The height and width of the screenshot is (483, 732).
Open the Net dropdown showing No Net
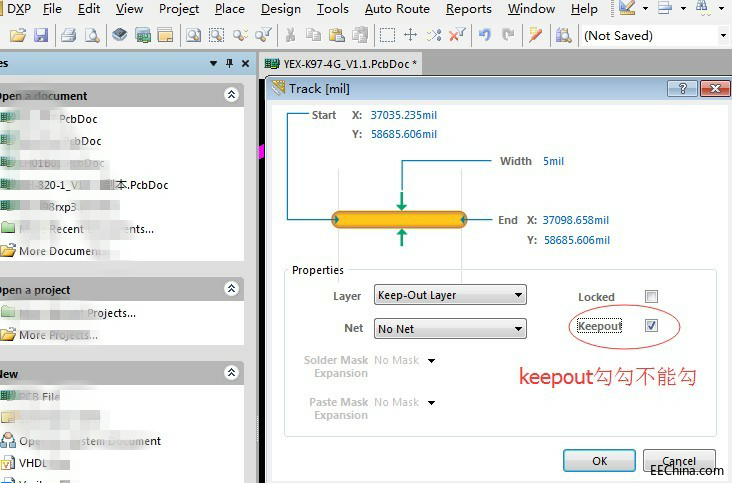(449, 328)
